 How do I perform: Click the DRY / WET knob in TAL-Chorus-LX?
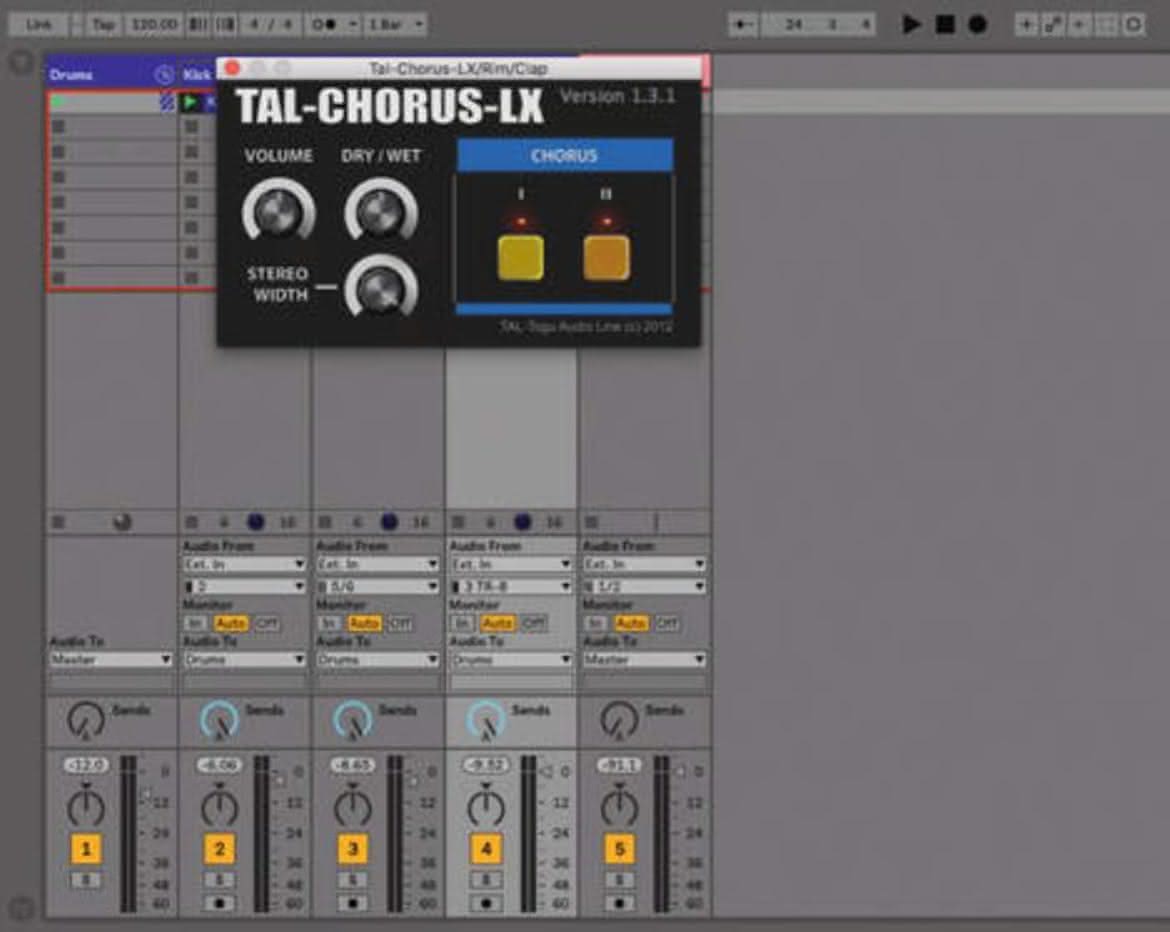(x=381, y=211)
